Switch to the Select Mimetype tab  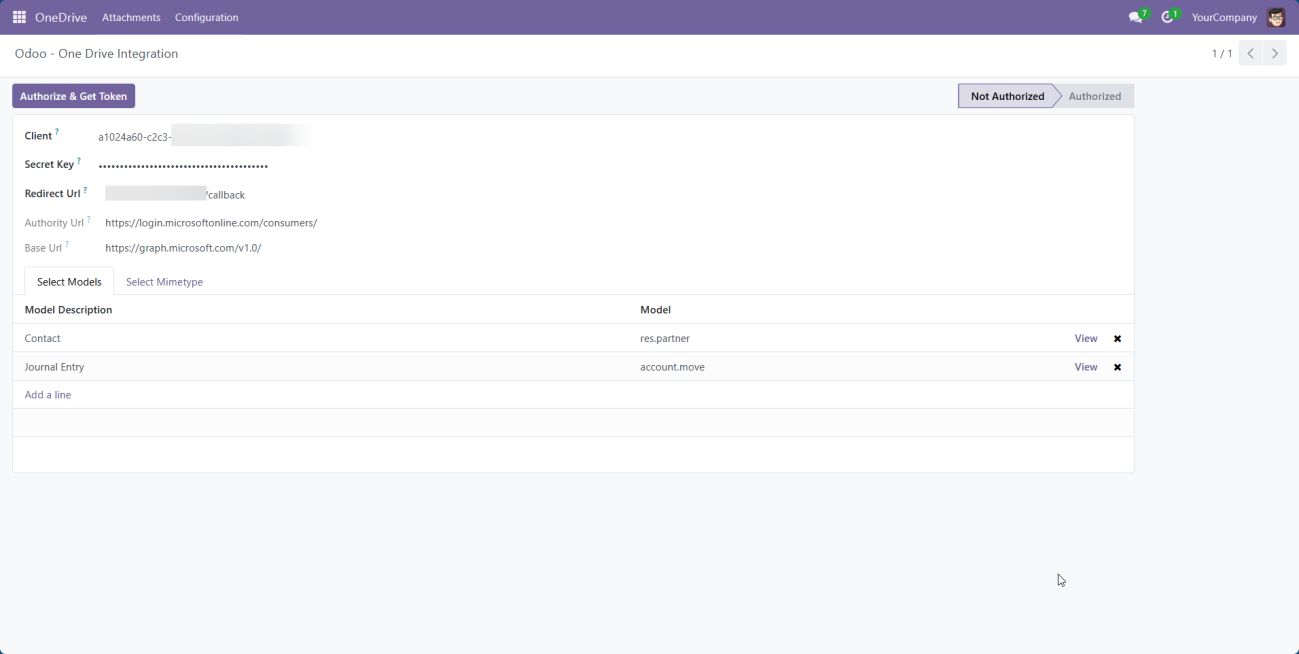pyautogui.click(x=164, y=282)
